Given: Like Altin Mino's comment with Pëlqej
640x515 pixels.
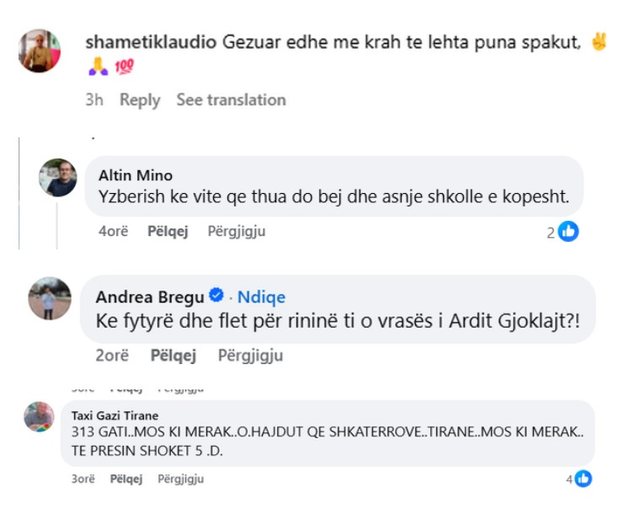Looking at the screenshot, I should [170, 231].
